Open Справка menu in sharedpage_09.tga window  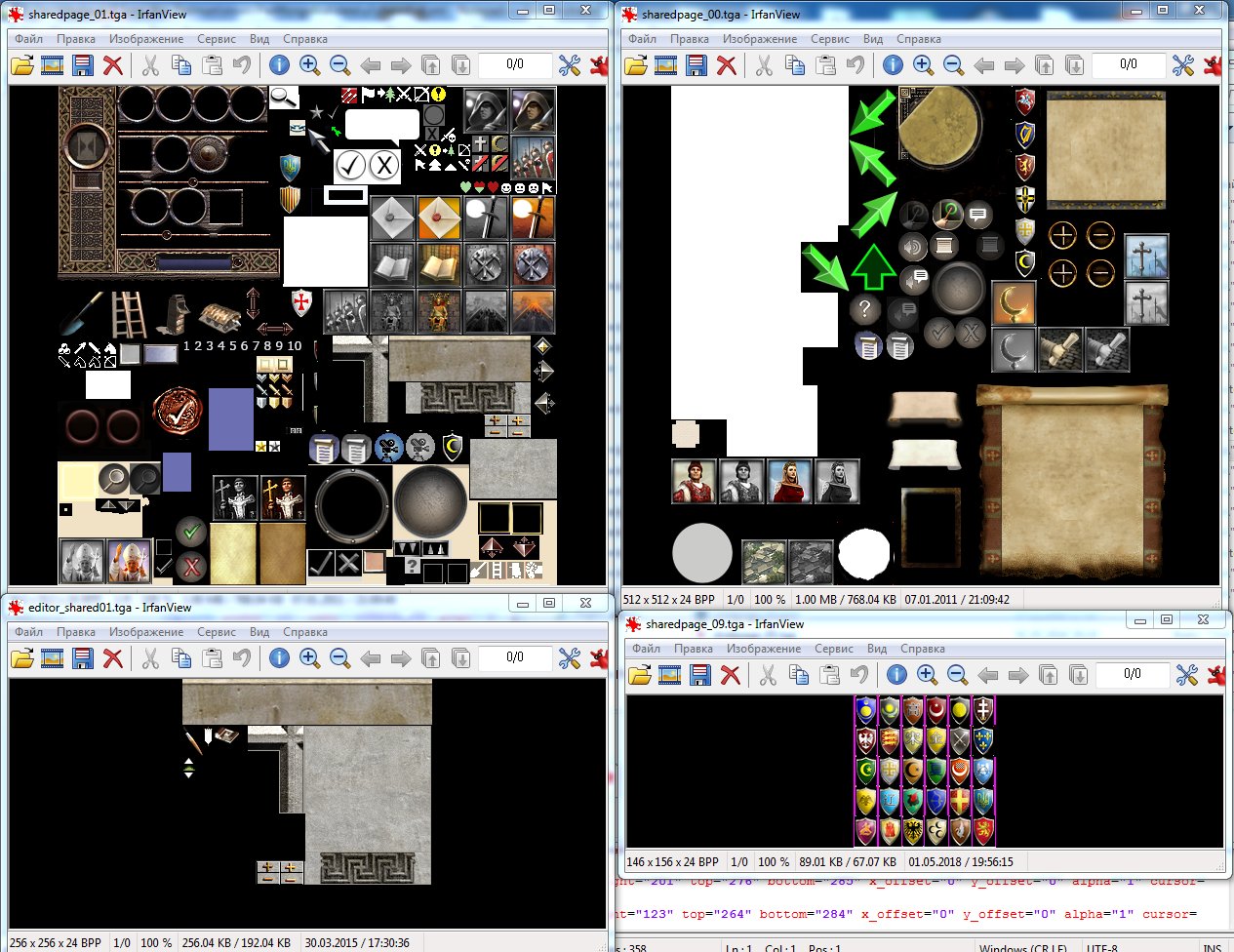[923, 649]
